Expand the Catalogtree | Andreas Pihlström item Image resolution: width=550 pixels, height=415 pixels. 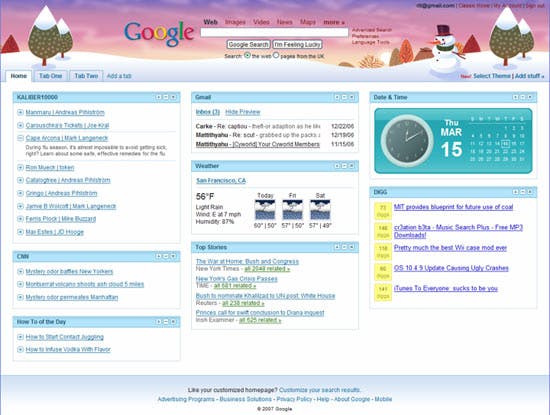coord(20,180)
